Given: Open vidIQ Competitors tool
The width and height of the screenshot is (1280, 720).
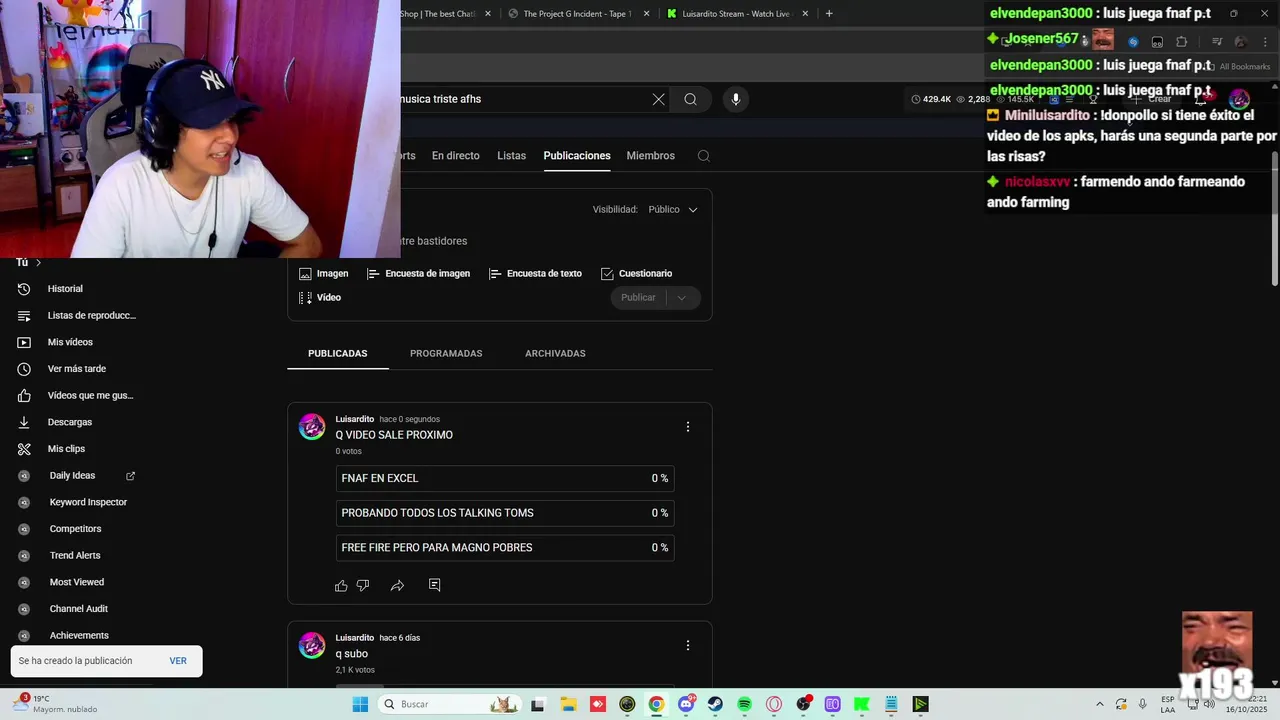Looking at the screenshot, I should tap(76, 529).
